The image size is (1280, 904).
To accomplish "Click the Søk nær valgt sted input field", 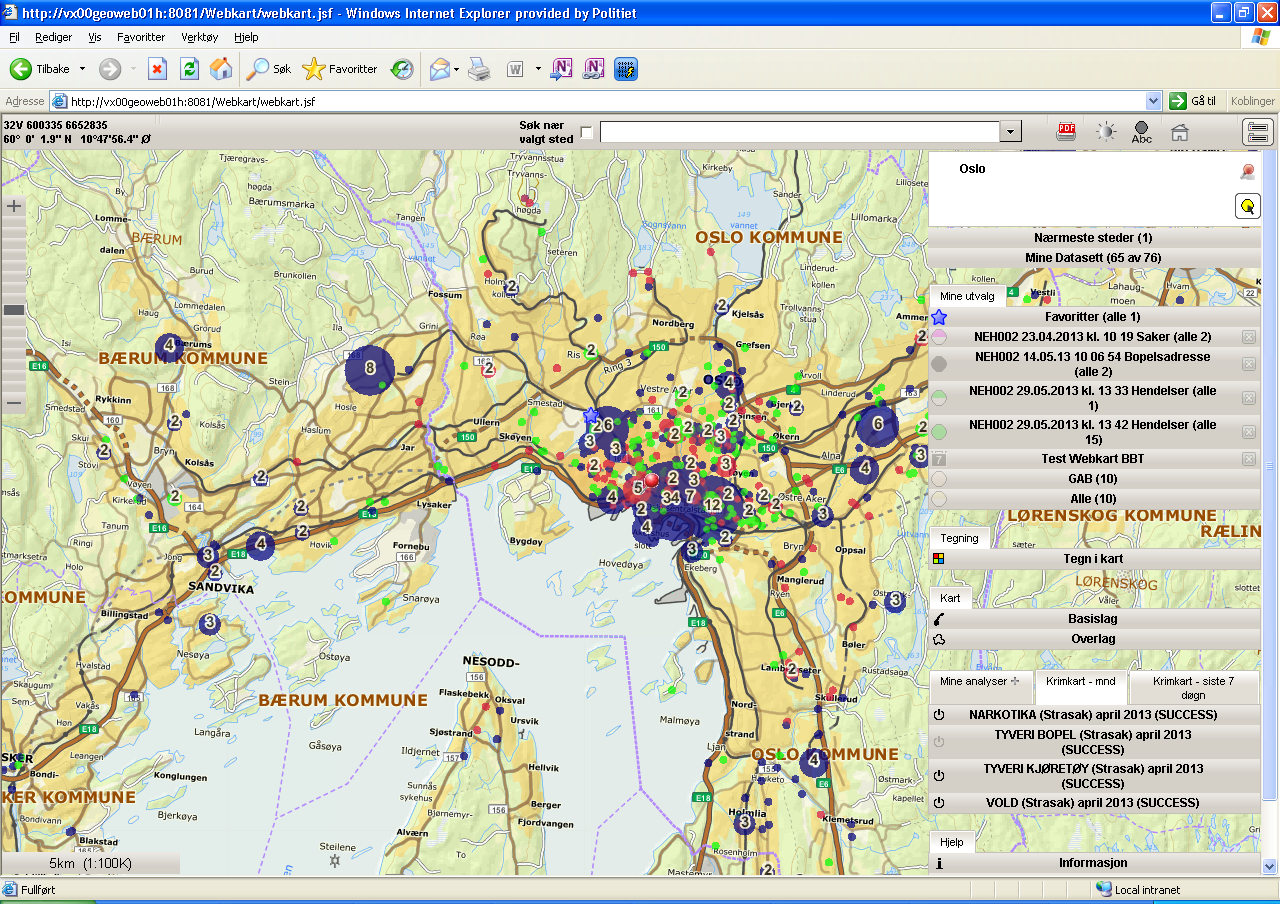I will pyautogui.click(x=800, y=132).
